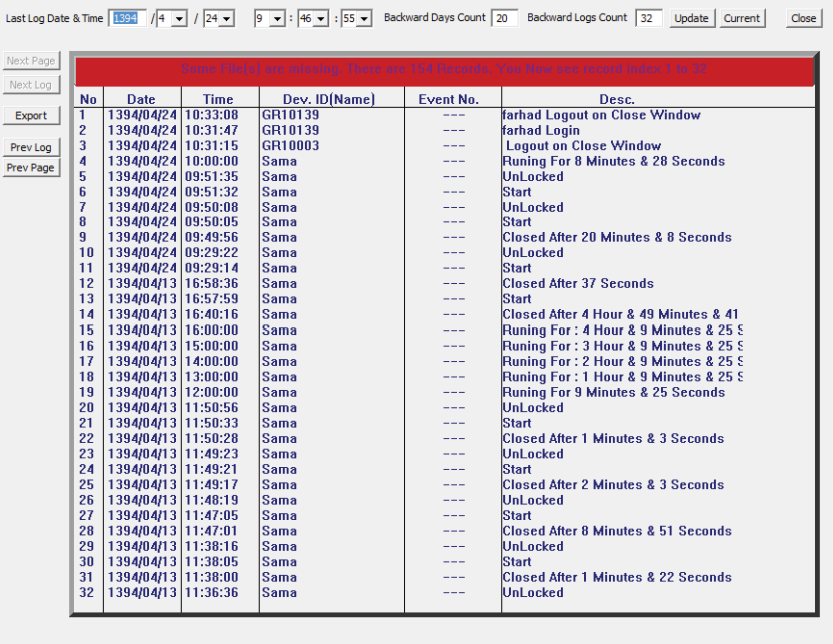
Task: Click the red missing files warning banner
Action: [x=444, y=70]
